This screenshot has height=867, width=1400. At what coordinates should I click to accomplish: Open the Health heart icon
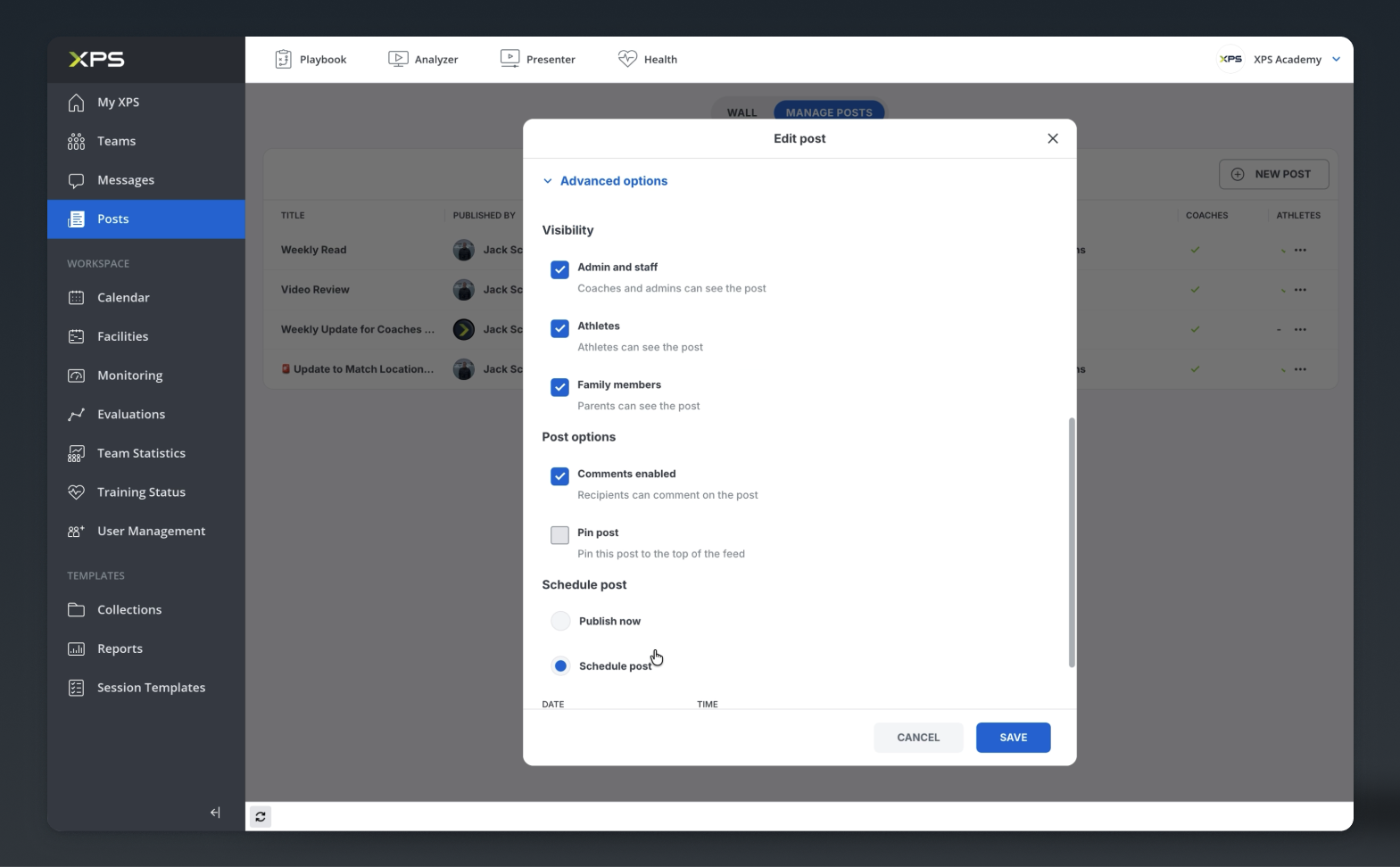click(x=627, y=59)
